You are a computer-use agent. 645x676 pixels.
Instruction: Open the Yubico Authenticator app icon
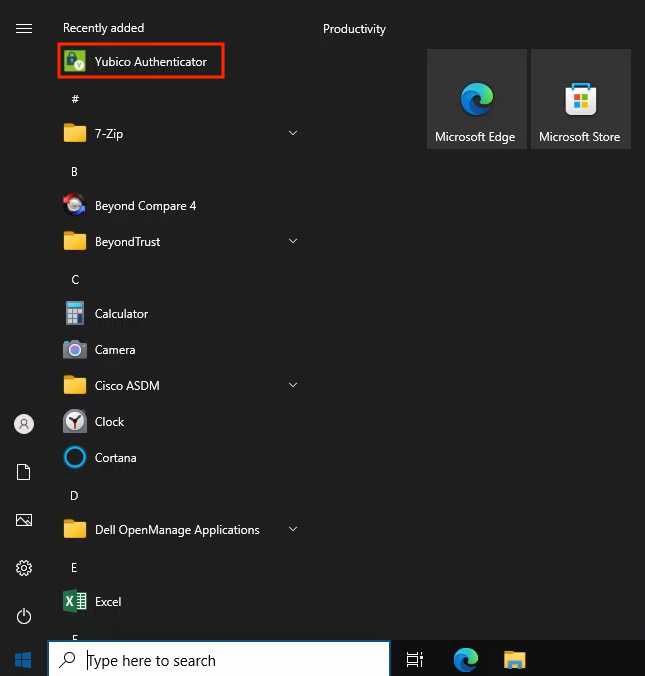tap(75, 61)
